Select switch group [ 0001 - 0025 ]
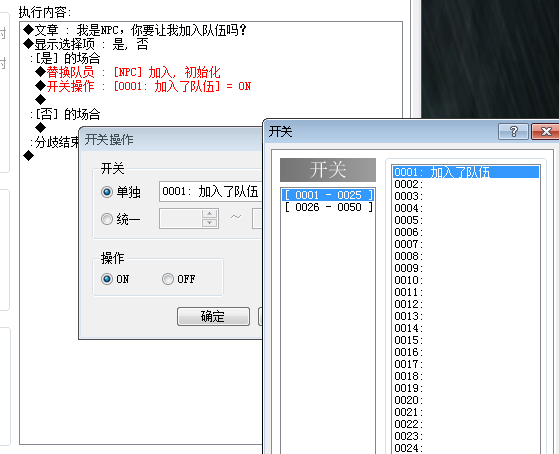The width and height of the screenshot is (559, 454). click(x=328, y=195)
